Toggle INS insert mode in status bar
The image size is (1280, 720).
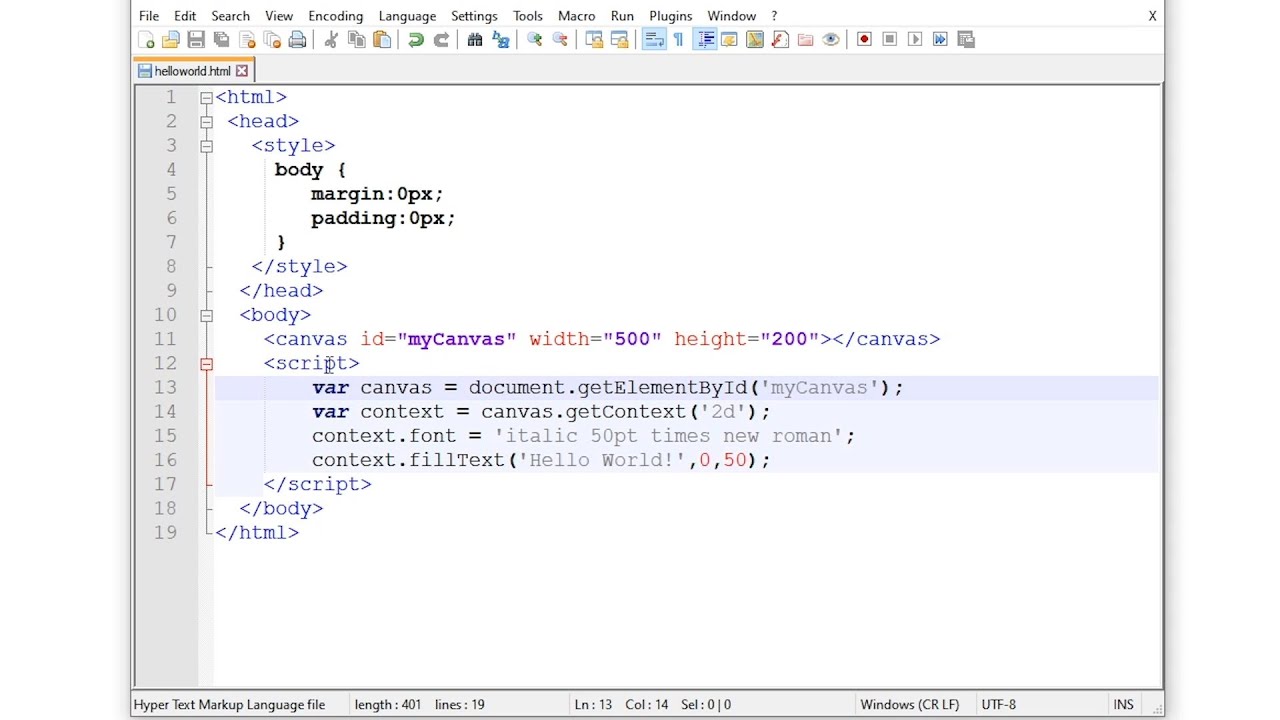click(1124, 704)
